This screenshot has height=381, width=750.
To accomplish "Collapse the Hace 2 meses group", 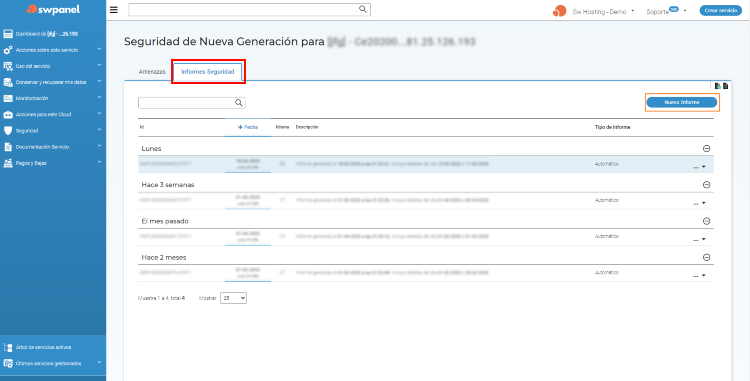I will coord(706,257).
